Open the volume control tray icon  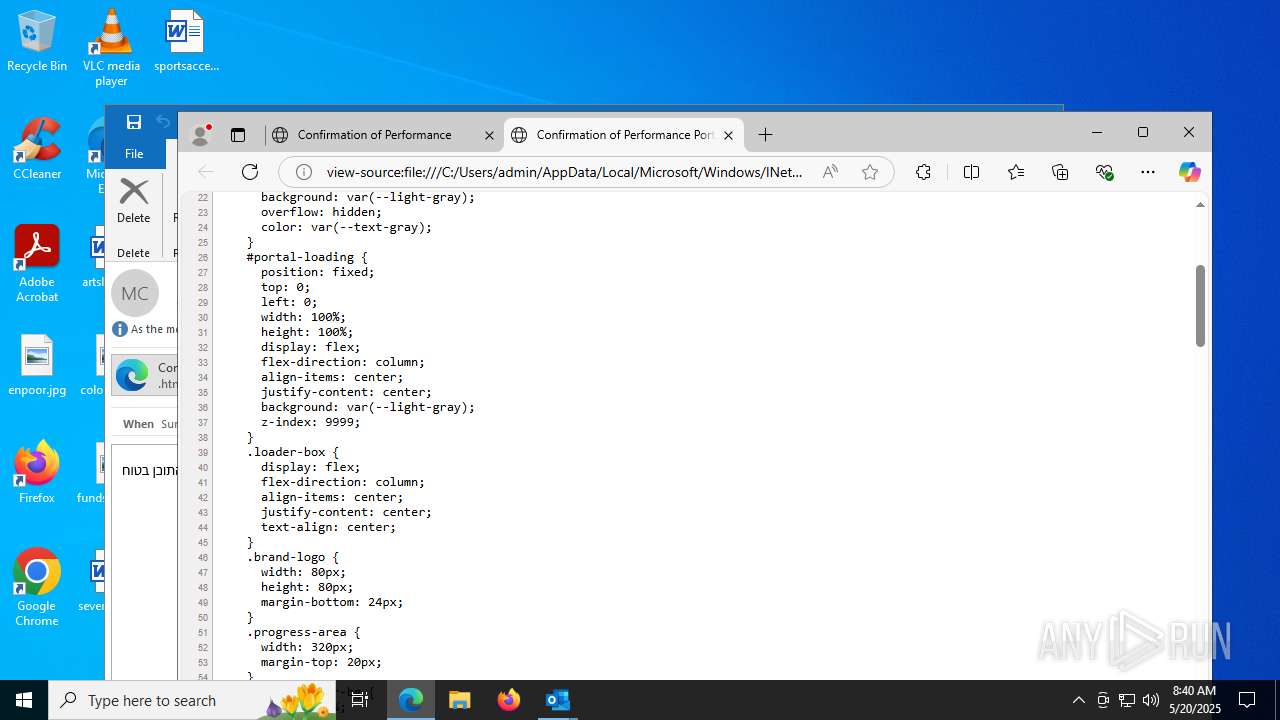point(1150,700)
